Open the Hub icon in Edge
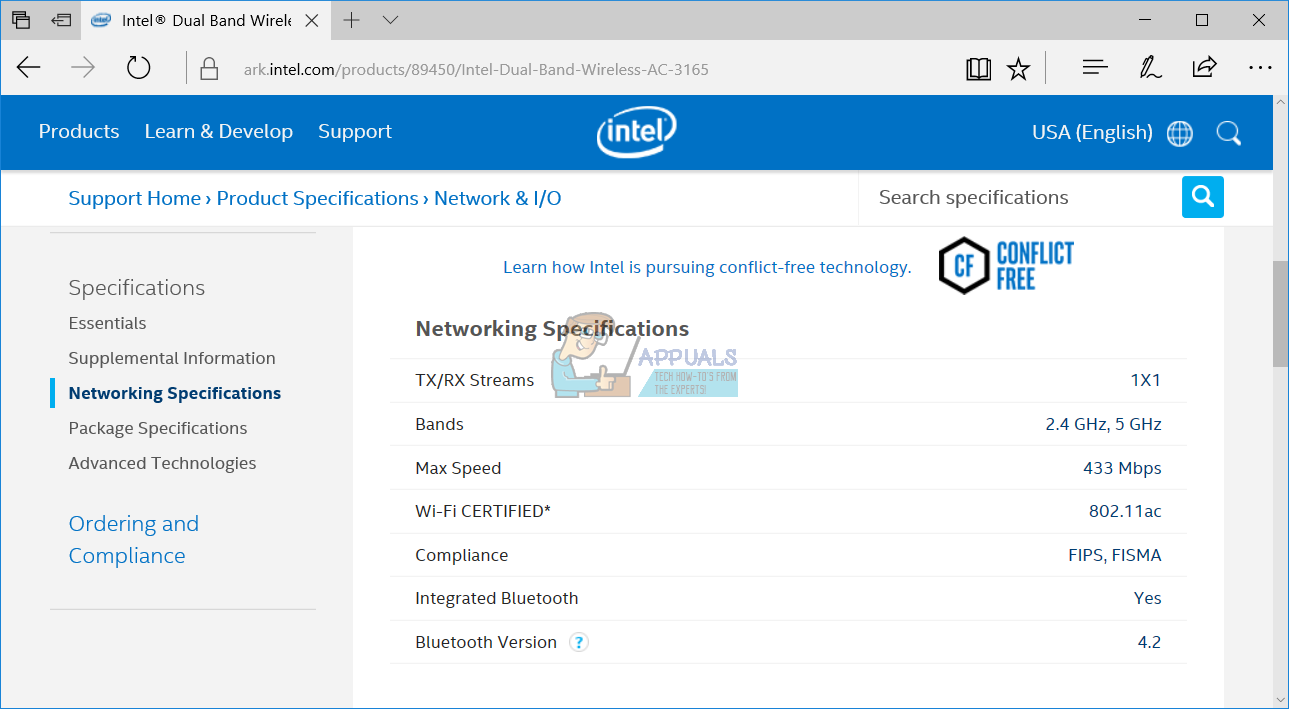 click(x=1095, y=68)
